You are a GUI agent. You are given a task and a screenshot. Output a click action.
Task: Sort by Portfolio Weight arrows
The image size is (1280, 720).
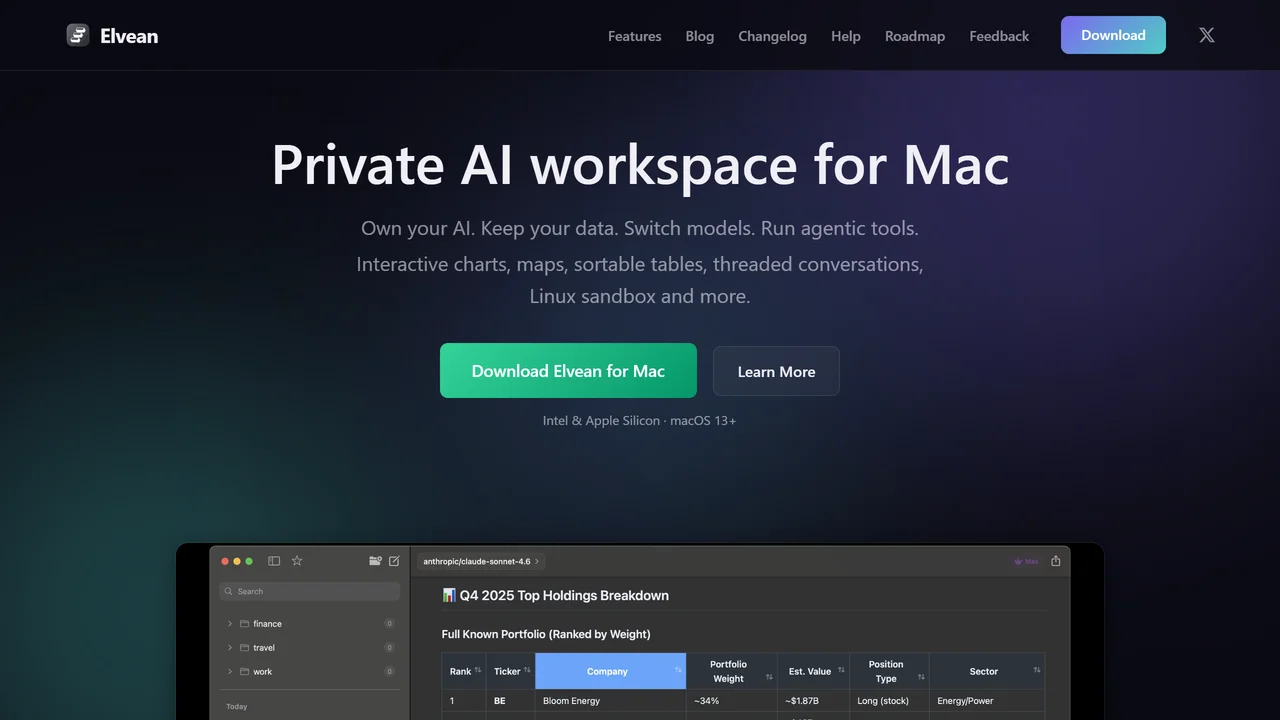[x=769, y=677]
